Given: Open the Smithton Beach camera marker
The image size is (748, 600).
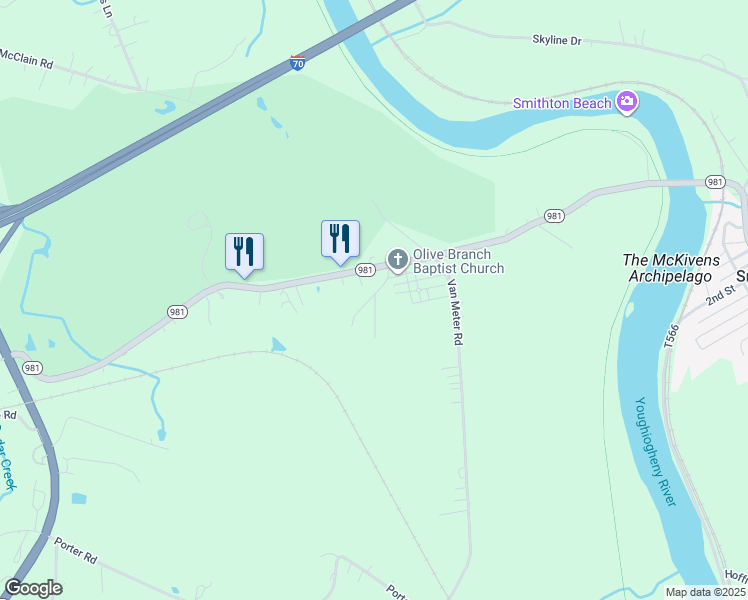Looking at the screenshot, I should tap(627, 102).
